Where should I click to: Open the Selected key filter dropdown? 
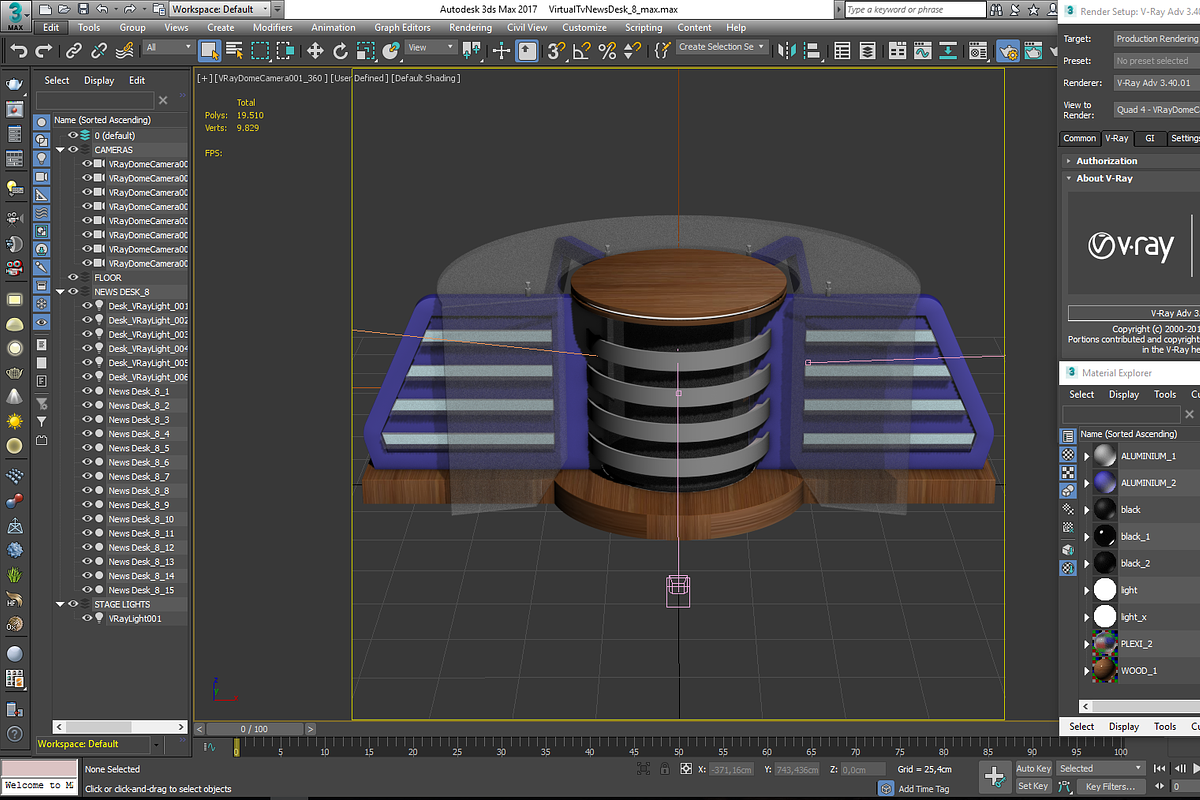1100,768
